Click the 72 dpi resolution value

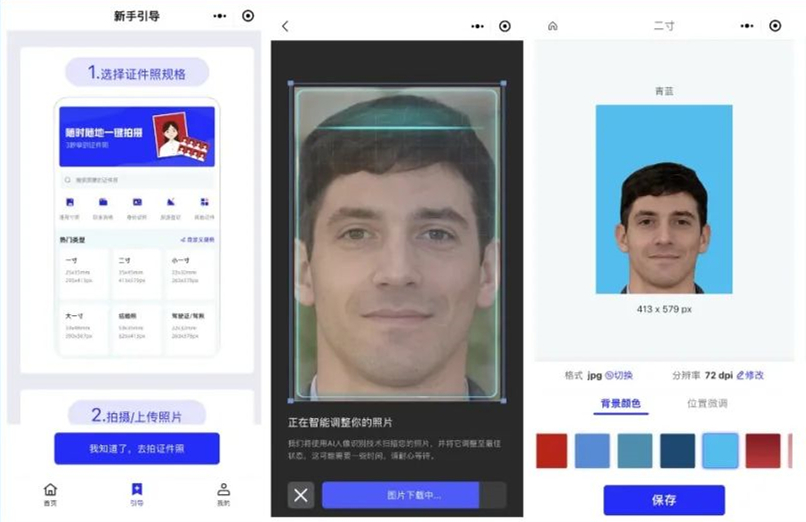click(719, 376)
